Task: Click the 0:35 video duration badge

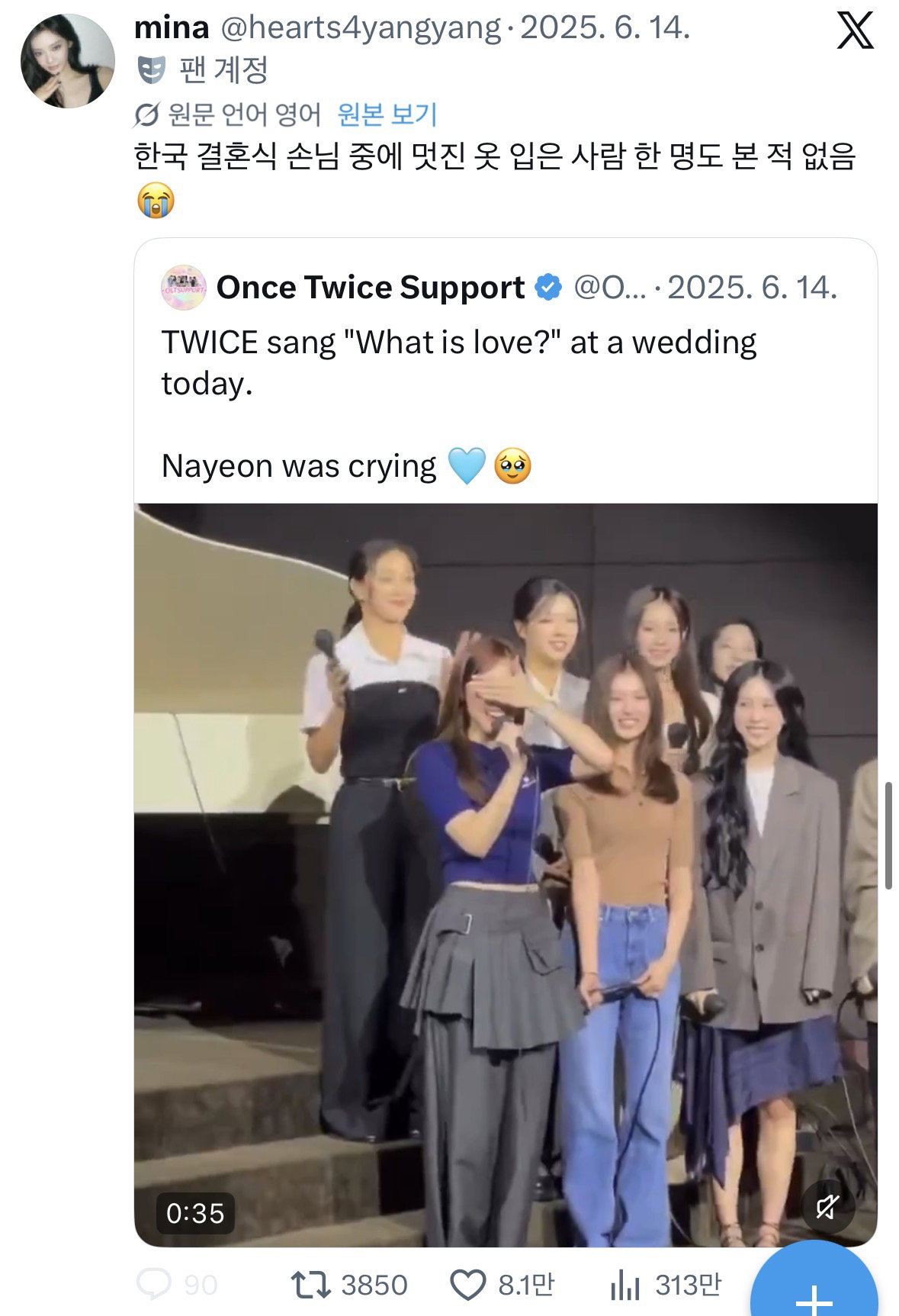Action: [x=195, y=1212]
